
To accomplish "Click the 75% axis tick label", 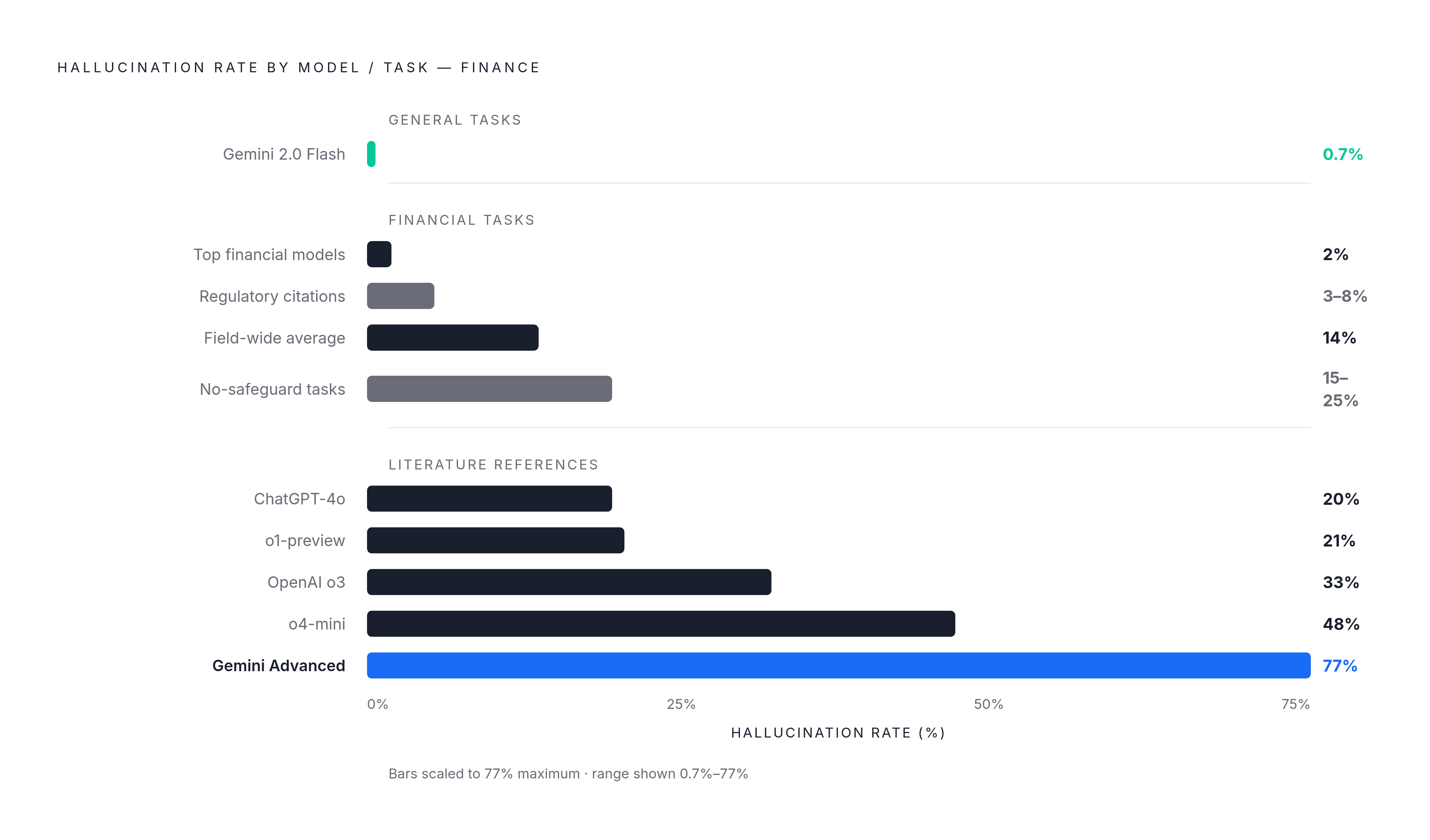I will 1295,704.
